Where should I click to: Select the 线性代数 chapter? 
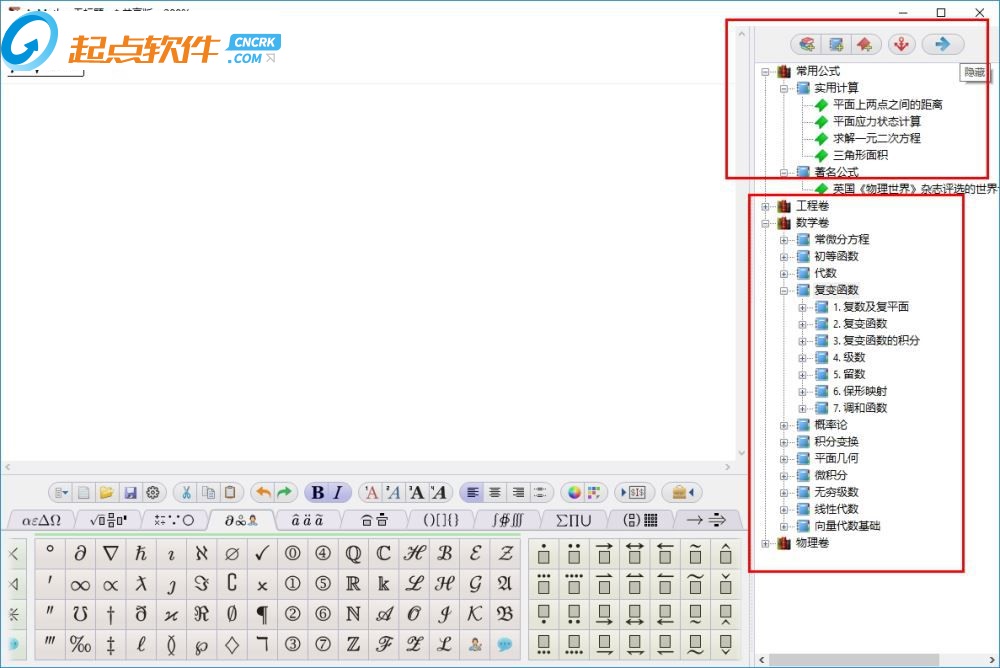[836, 509]
